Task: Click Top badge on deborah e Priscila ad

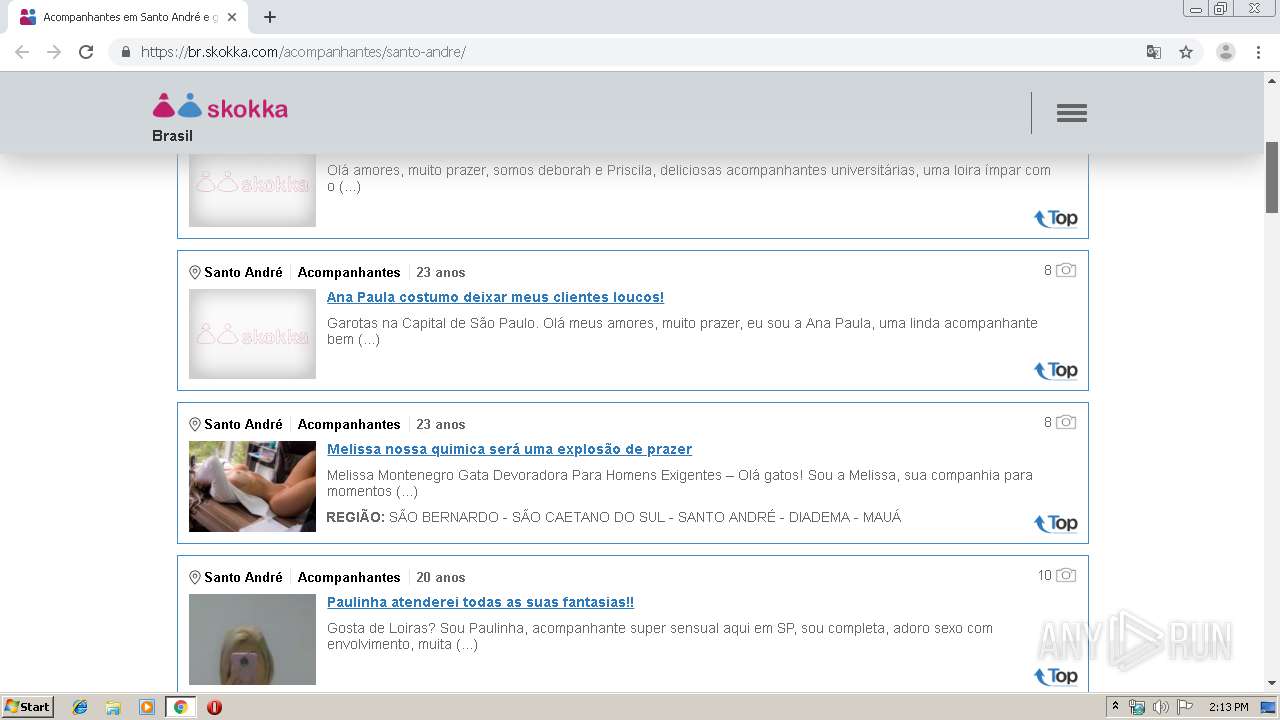Action: click(x=1056, y=219)
